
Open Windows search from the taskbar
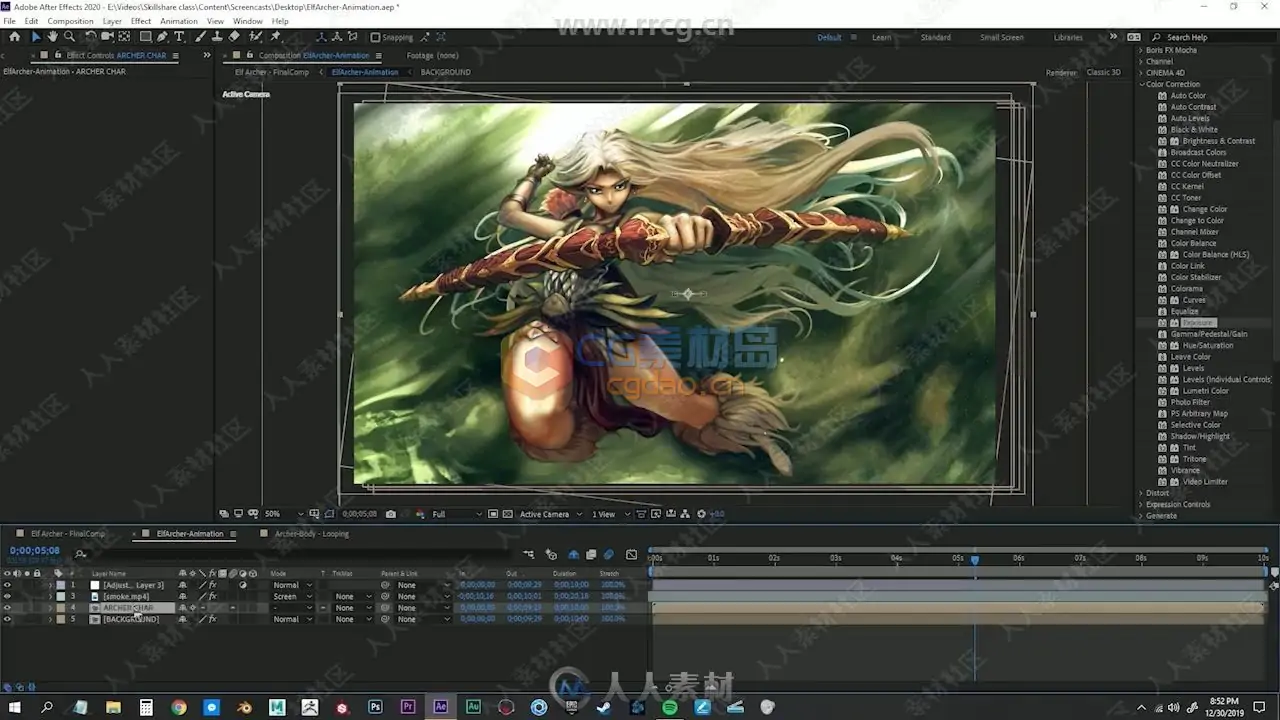pos(47,707)
